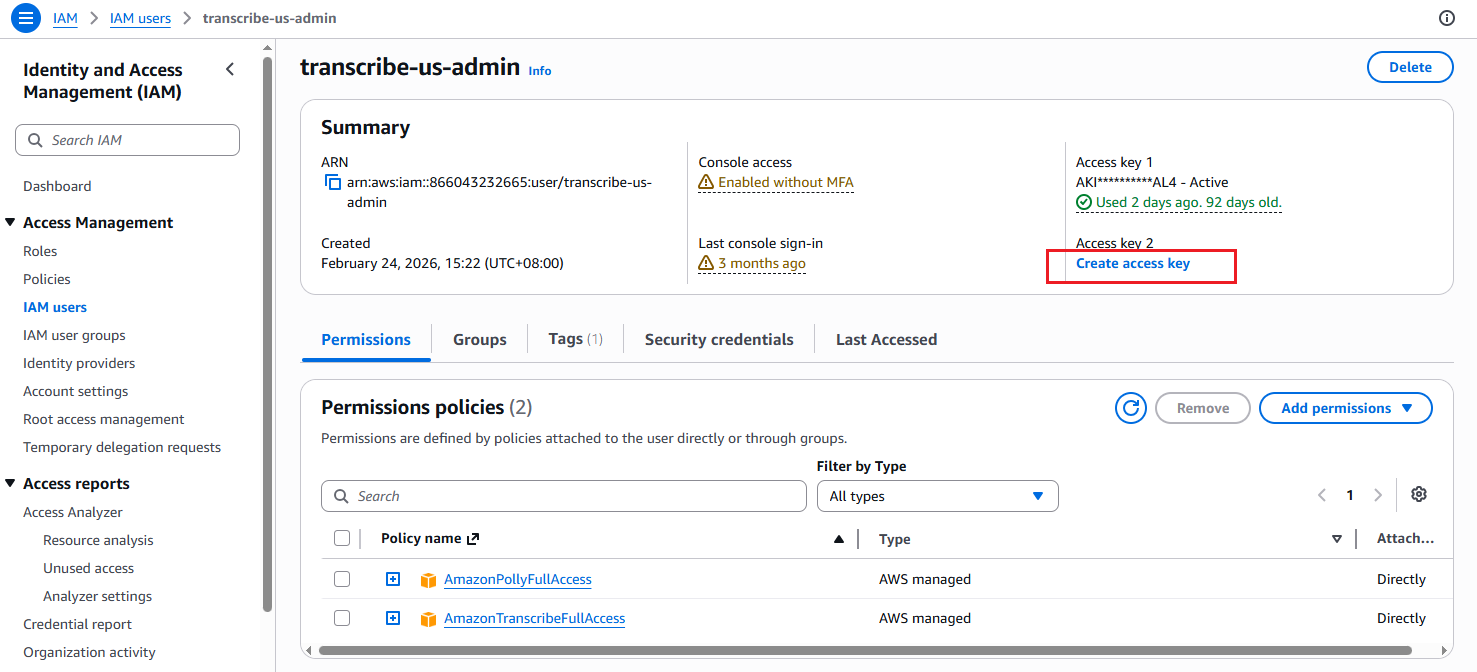Collapse the IAM sidebar with chevron icon
Viewport: 1477px width, 672px height.
[230, 69]
